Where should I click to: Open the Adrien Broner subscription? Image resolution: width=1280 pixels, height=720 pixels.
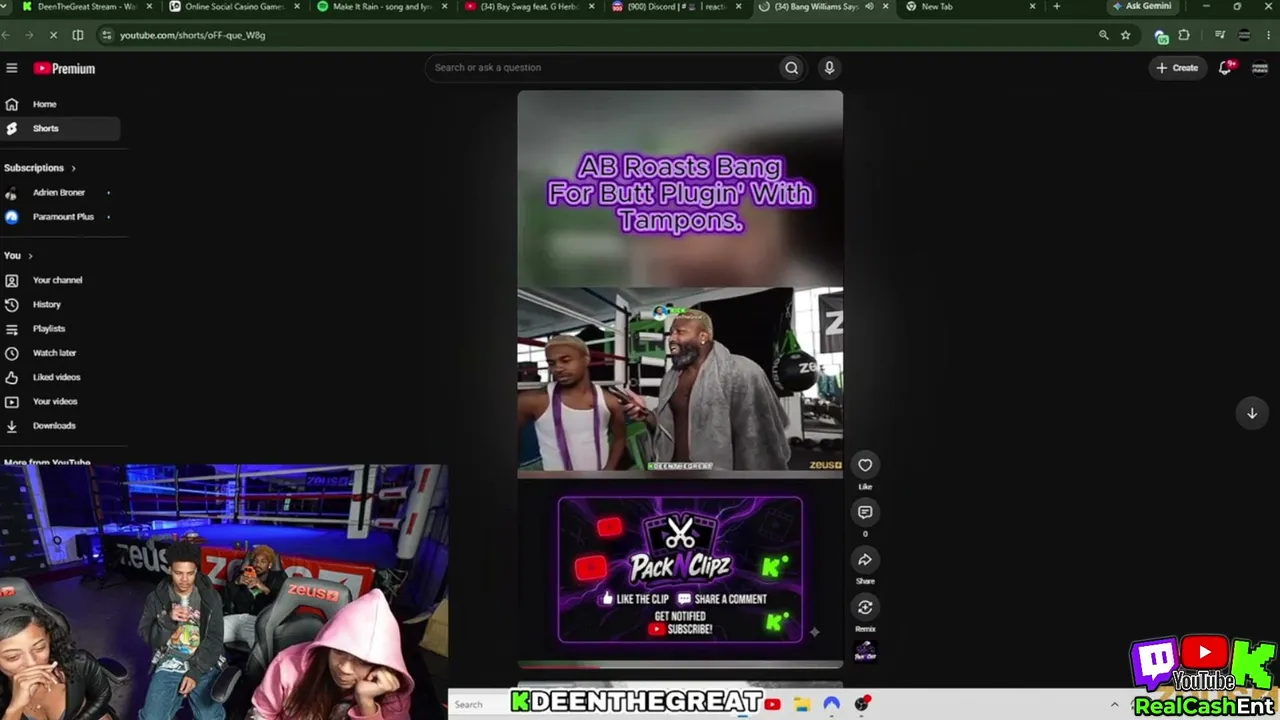pyautogui.click(x=60, y=192)
